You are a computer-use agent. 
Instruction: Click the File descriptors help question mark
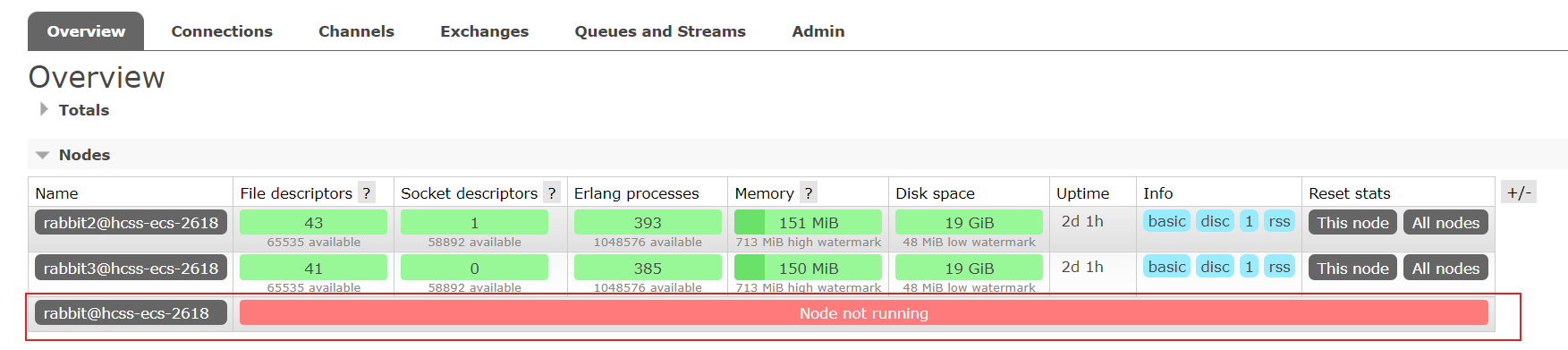pos(367,193)
